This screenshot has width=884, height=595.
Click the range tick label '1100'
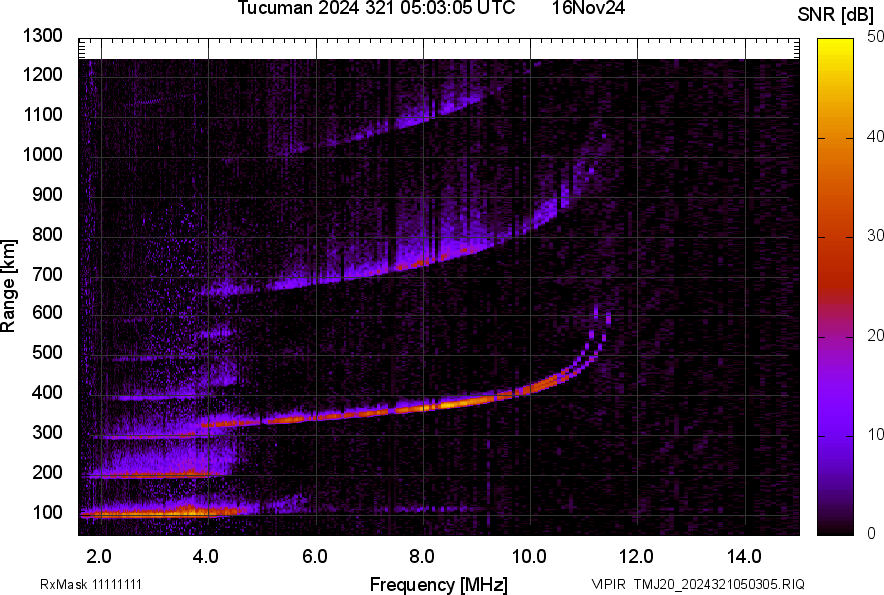pos(42,114)
